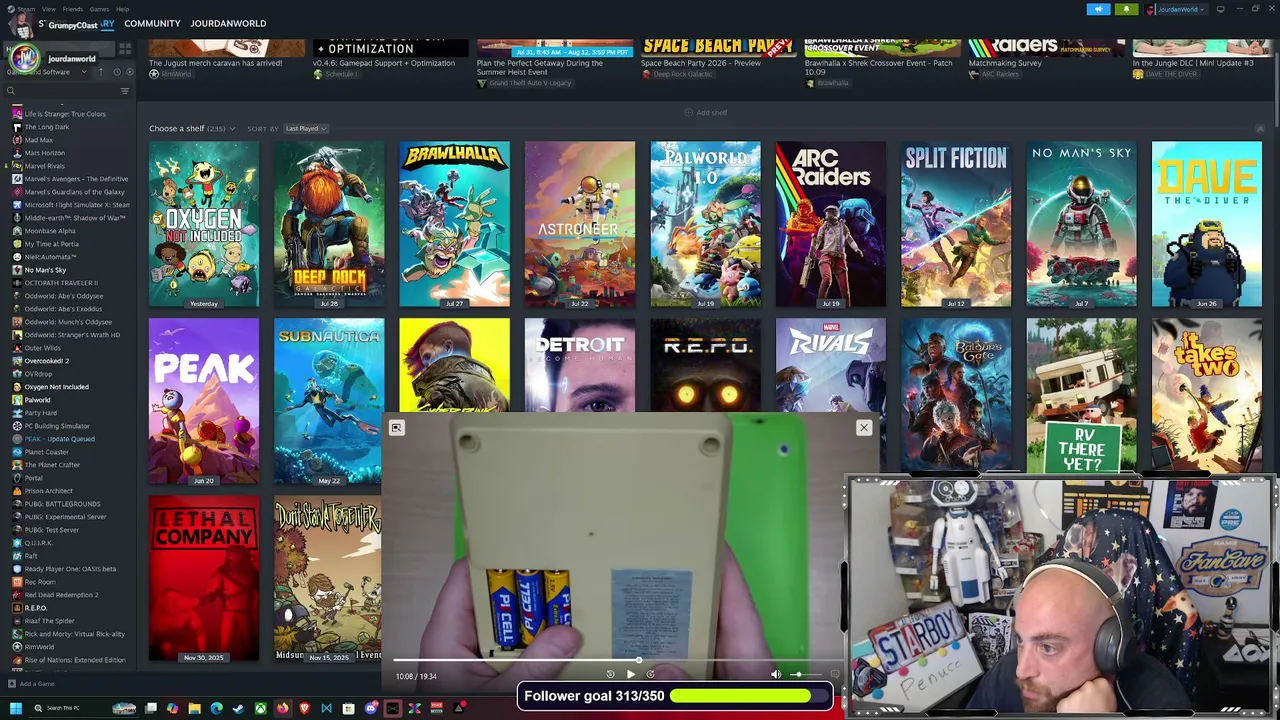The height and width of the screenshot is (720, 1280).
Task: Open 'Space Beach Party 2026 - Preview' news
Action: pos(701,63)
